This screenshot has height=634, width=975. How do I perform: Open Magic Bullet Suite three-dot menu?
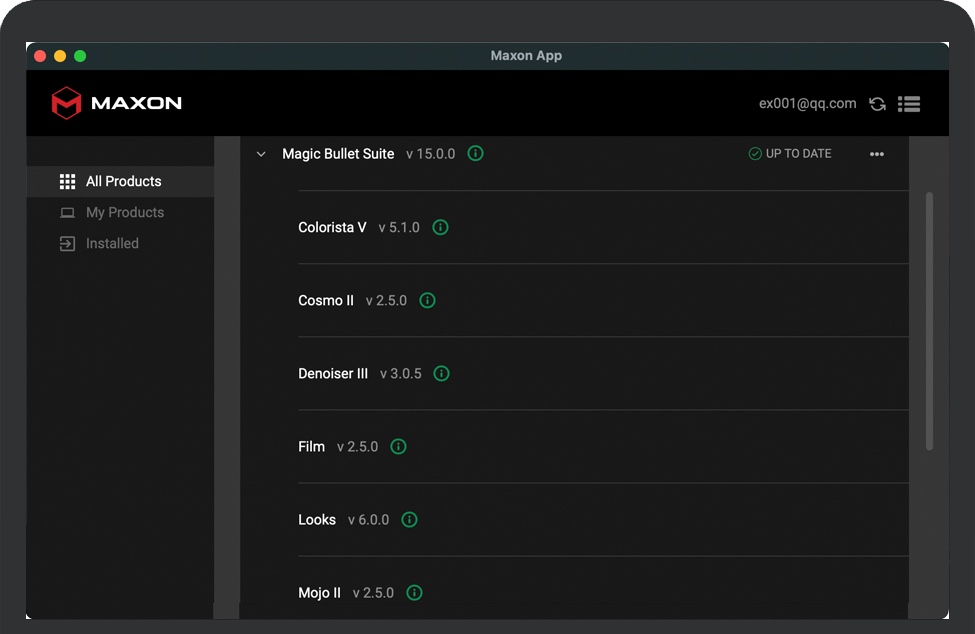pos(877,154)
